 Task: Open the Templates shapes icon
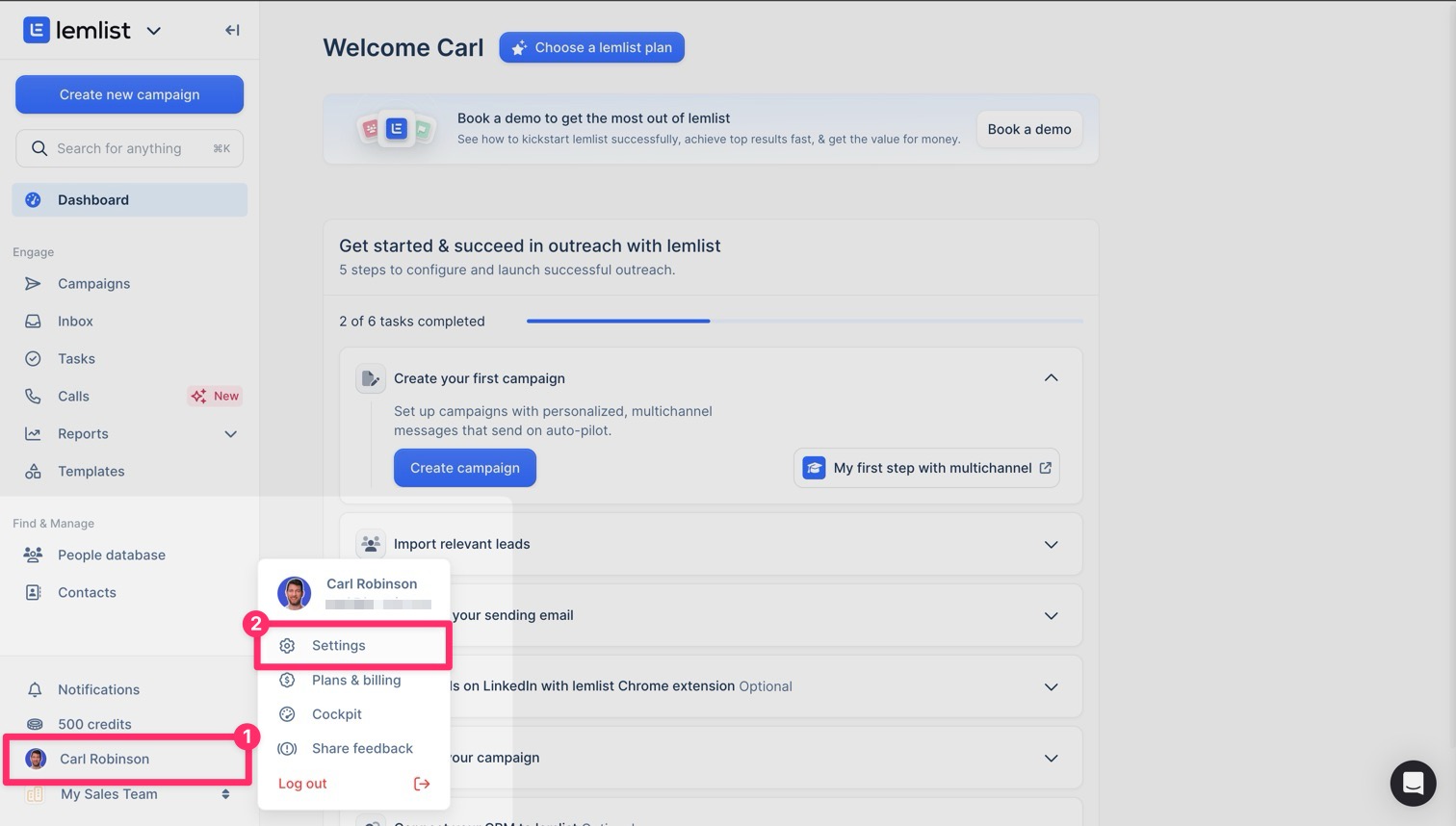(33, 472)
